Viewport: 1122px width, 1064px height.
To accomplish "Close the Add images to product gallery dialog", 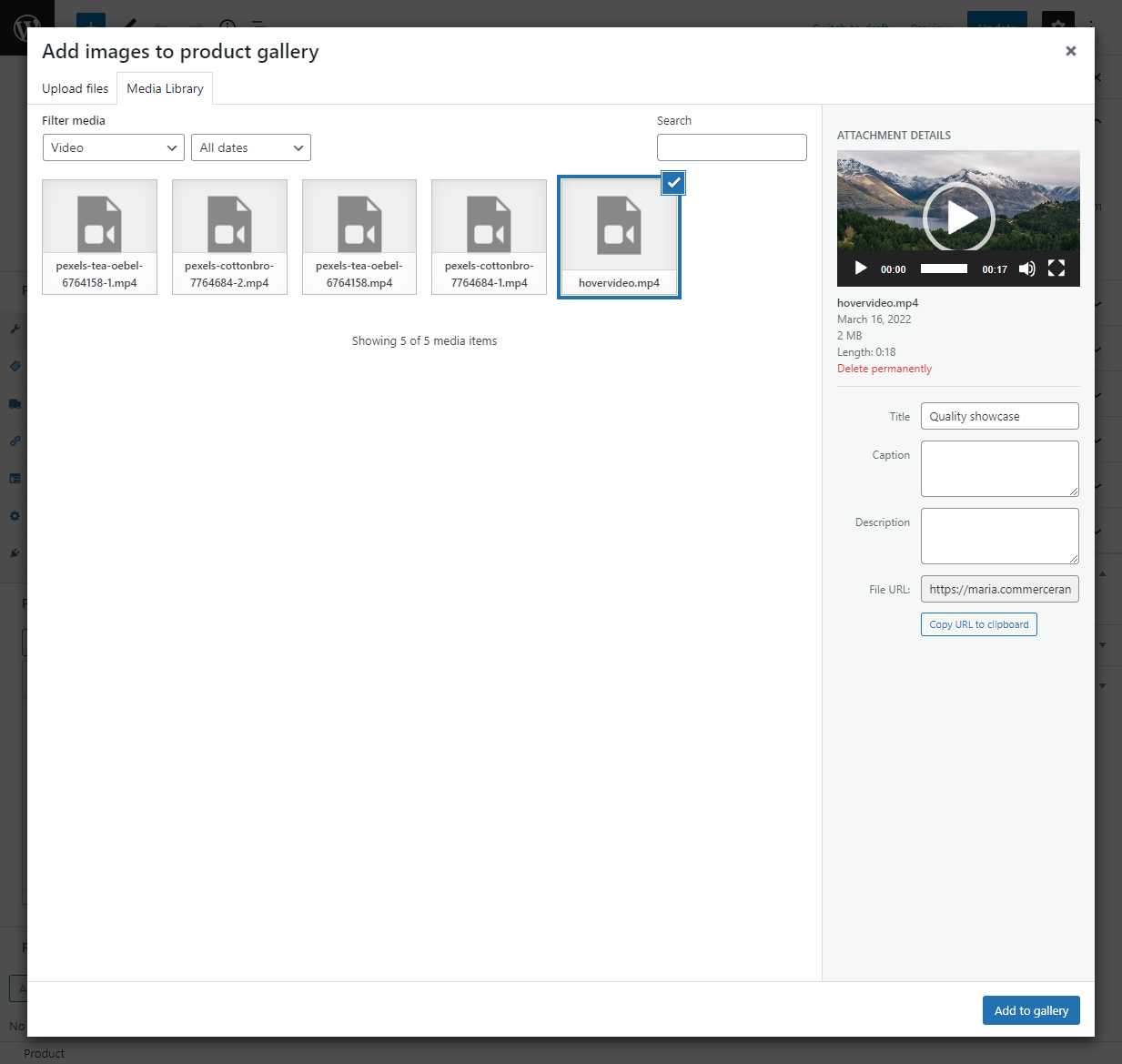I will (1071, 51).
